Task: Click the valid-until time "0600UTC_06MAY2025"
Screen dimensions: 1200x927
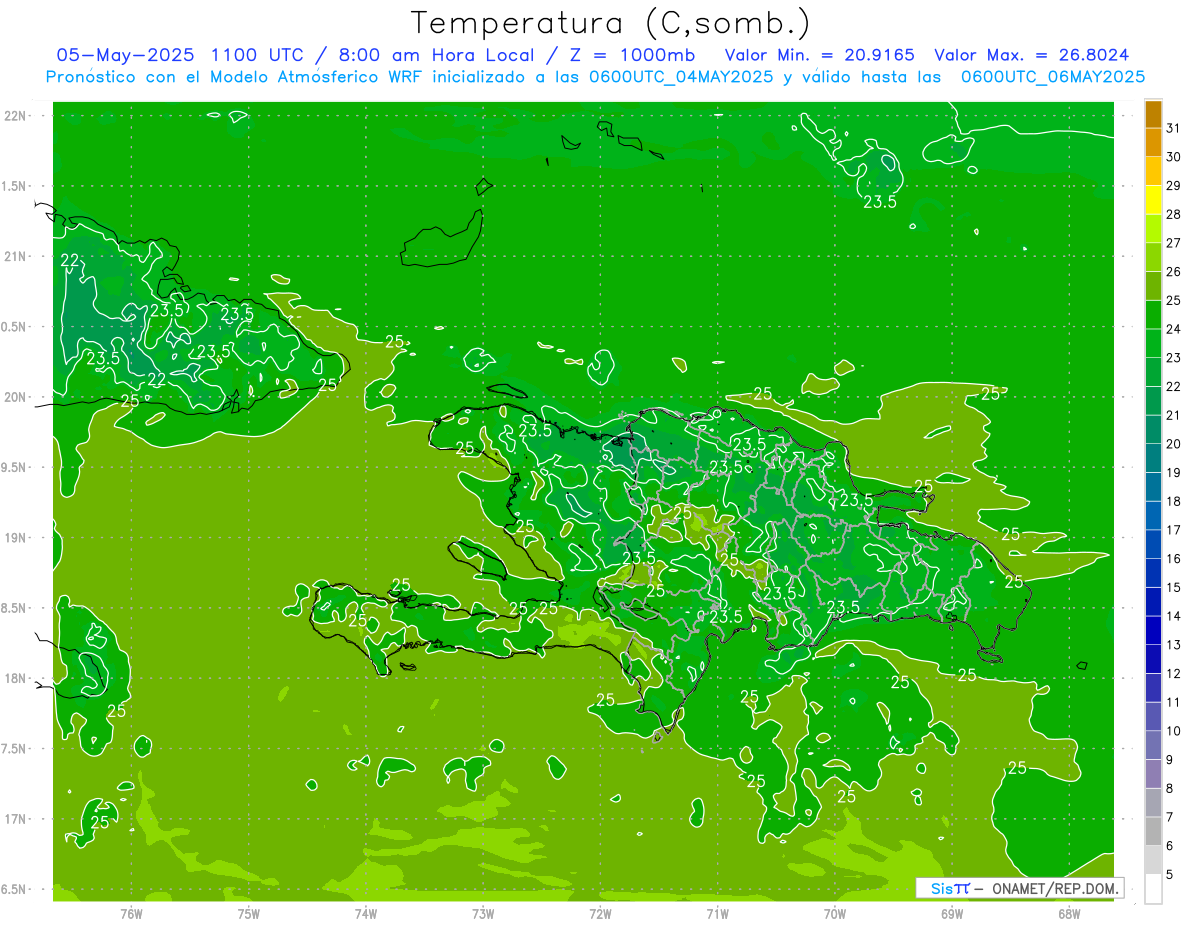Action: (x=1053, y=77)
